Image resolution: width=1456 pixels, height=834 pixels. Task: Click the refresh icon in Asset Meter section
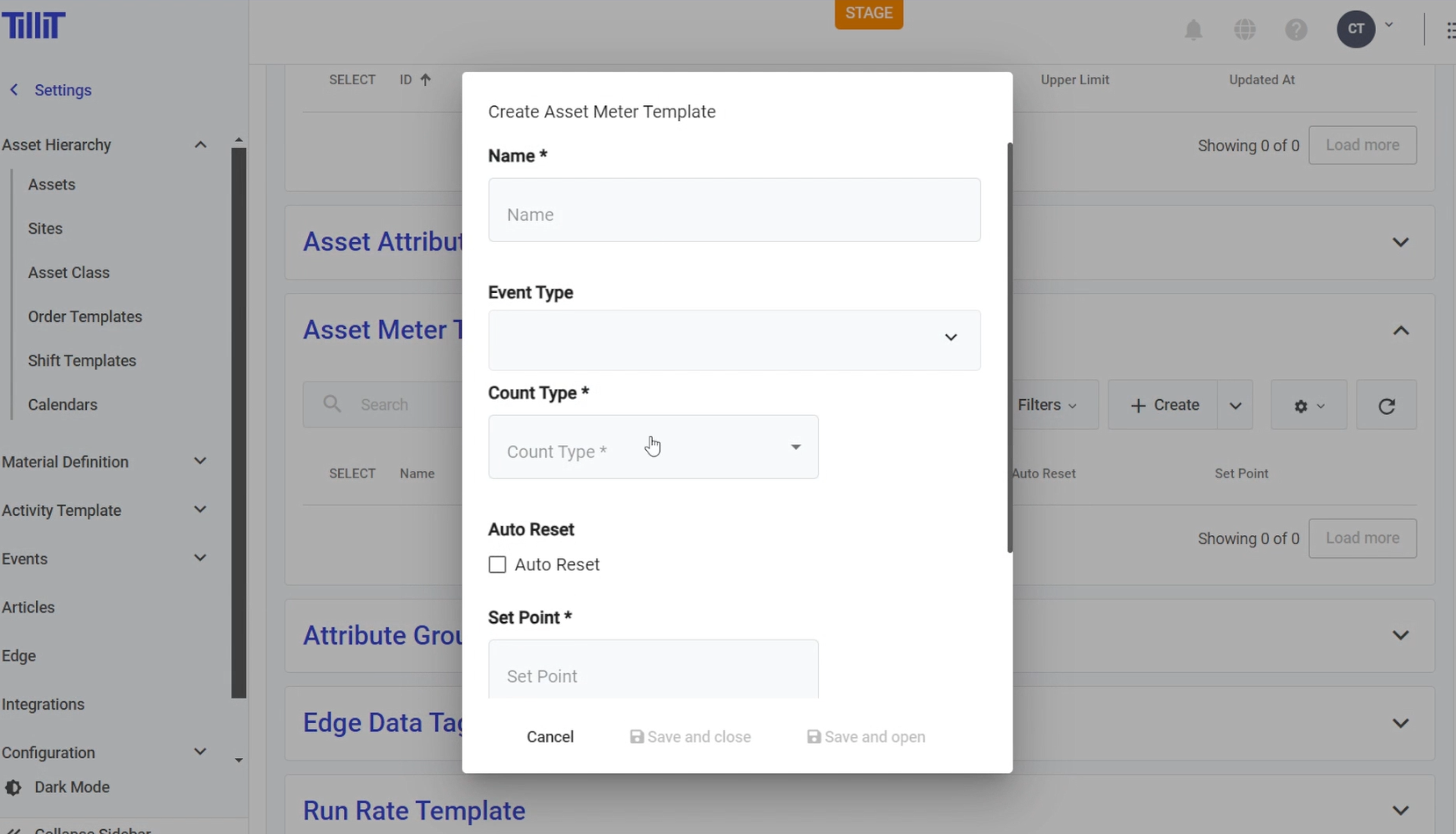(x=1386, y=406)
